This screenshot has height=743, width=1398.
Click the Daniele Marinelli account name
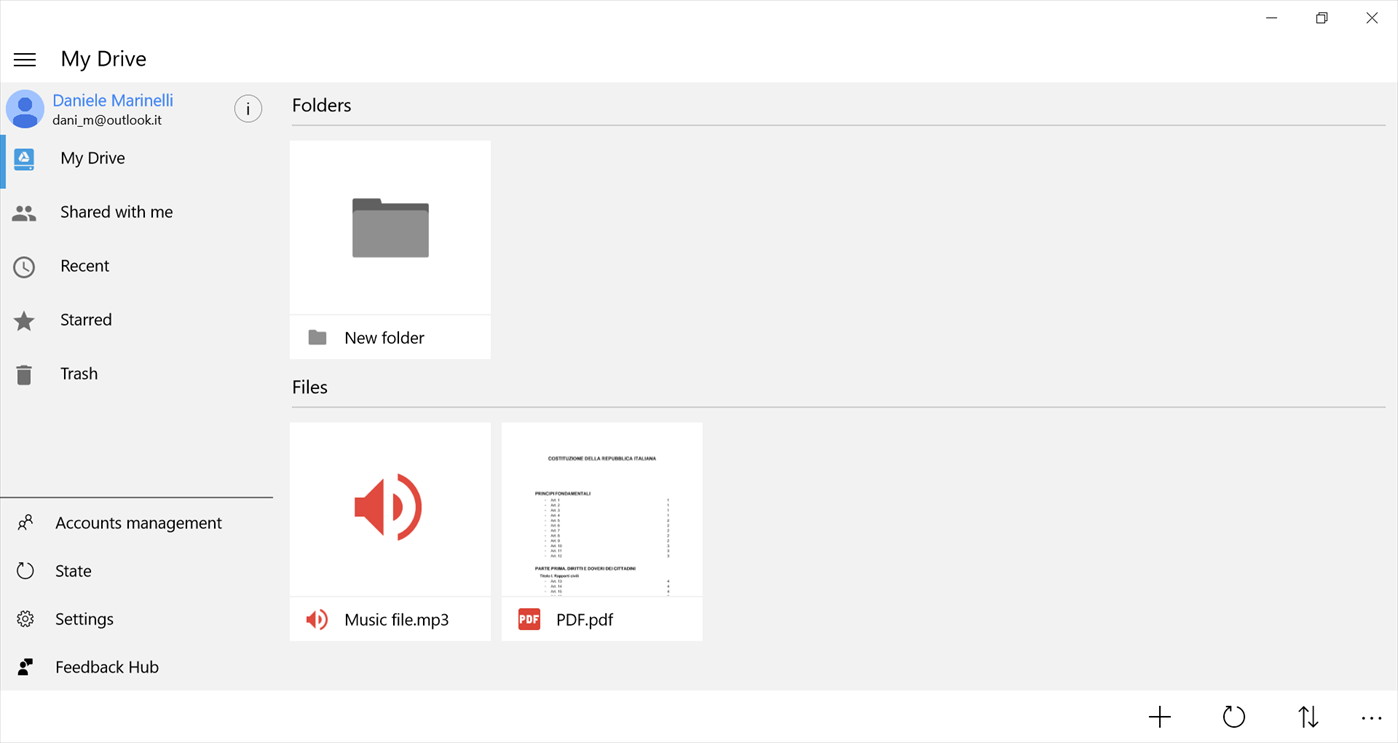(x=113, y=100)
